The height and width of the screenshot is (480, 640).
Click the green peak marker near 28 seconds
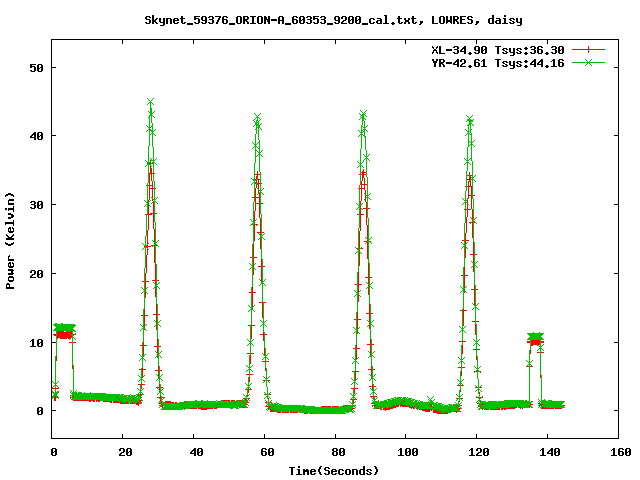151,102
